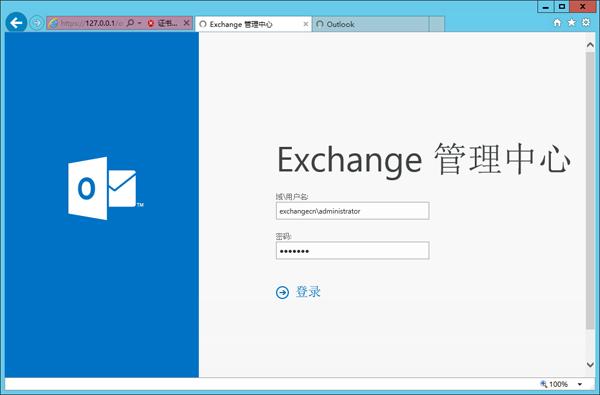Screen dimensions: 600x395
Task: Click the scroll up arrow of page scrollbar
Action: tap(590, 45)
